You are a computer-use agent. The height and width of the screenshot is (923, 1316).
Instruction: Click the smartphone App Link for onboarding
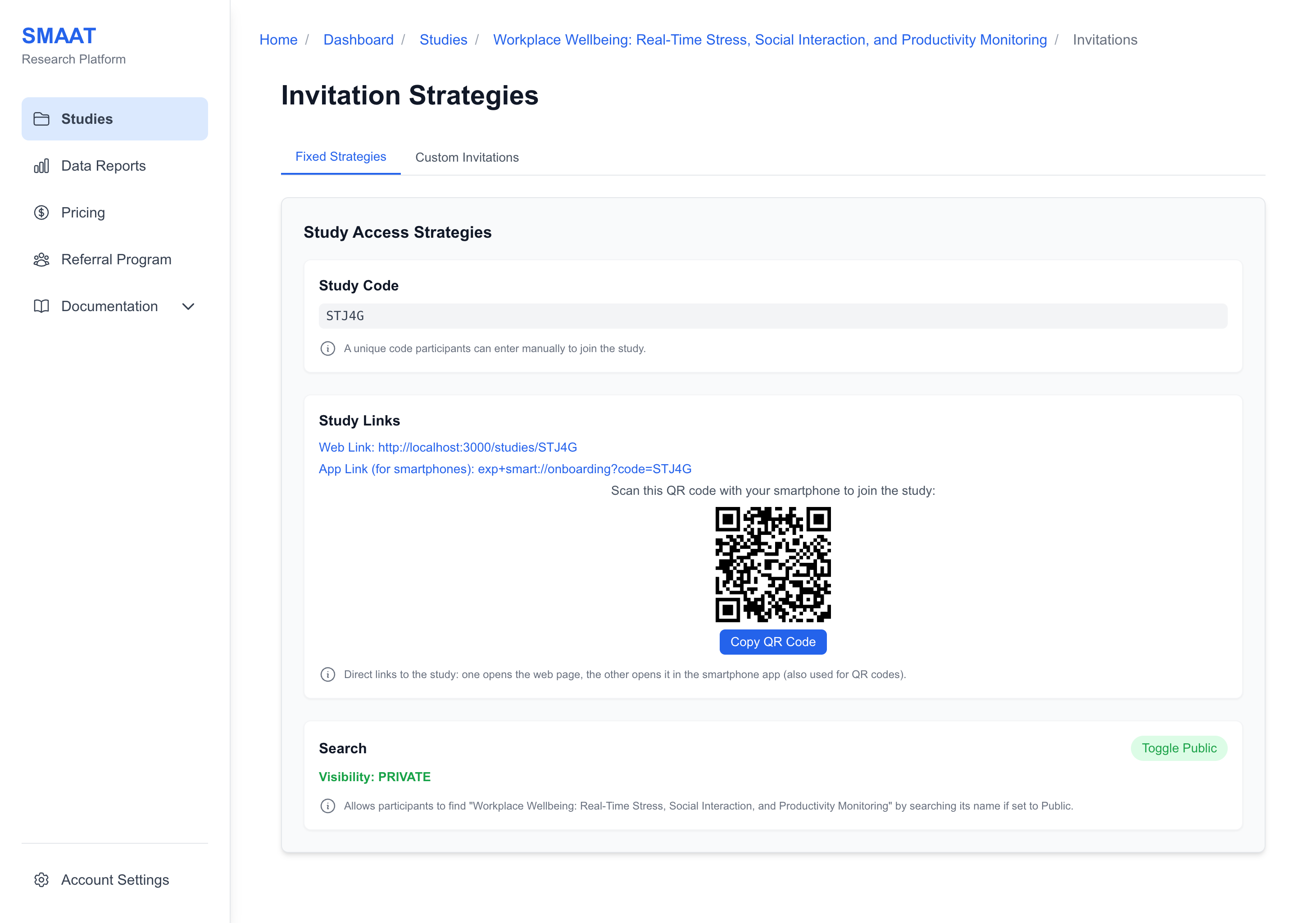(505, 469)
